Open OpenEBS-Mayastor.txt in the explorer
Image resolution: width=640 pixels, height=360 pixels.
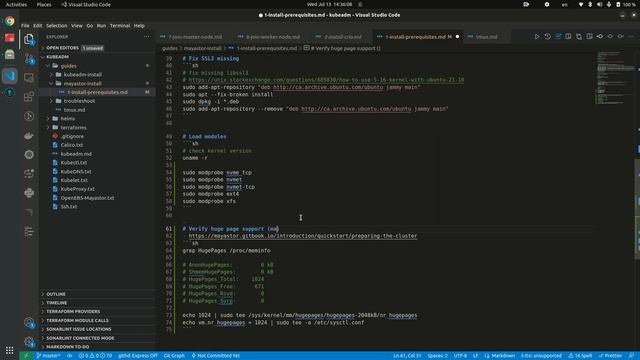87,198
